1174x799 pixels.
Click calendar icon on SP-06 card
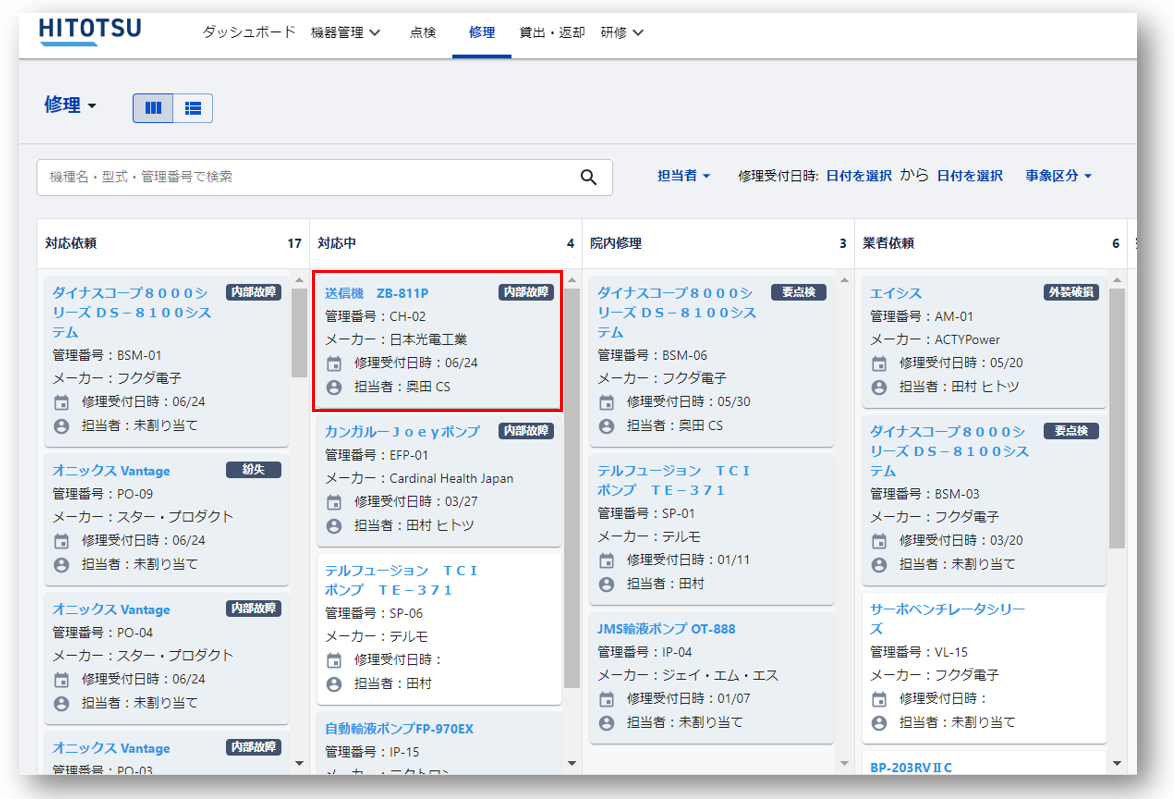click(x=334, y=661)
